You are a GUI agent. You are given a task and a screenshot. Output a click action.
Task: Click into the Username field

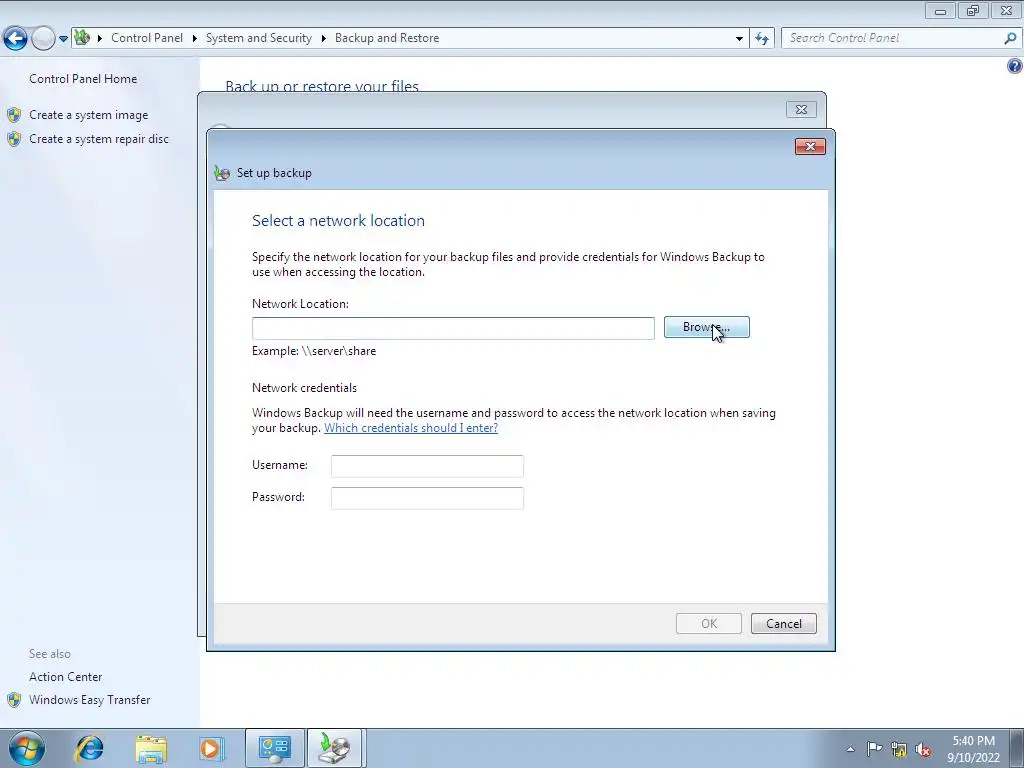(427, 466)
